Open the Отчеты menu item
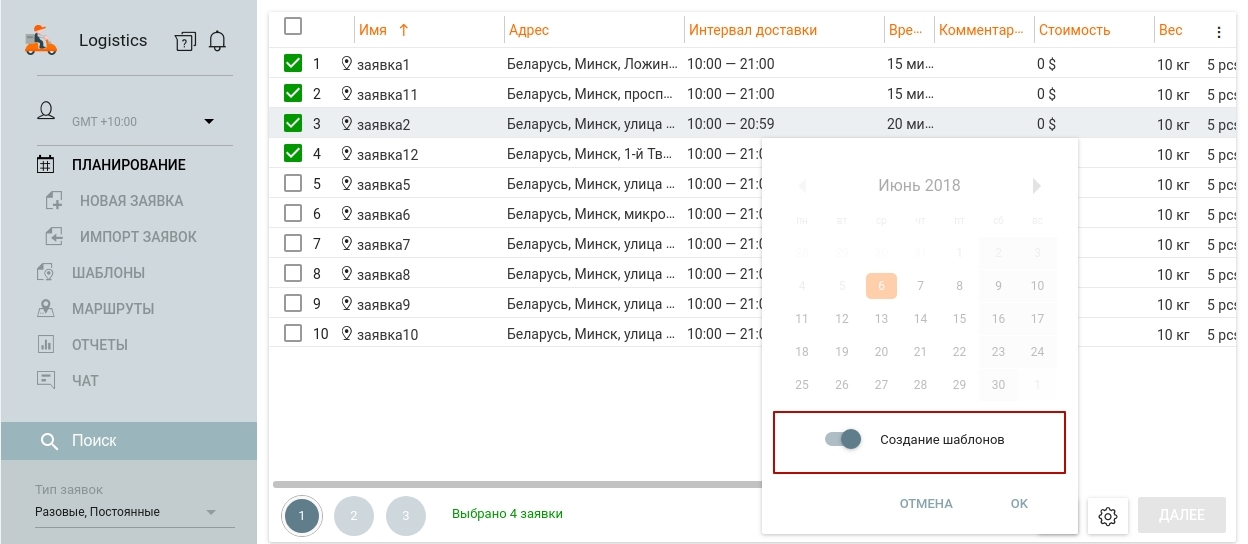Screen dimensions: 1248x544 pyautogui.click(x=99, y=345)
